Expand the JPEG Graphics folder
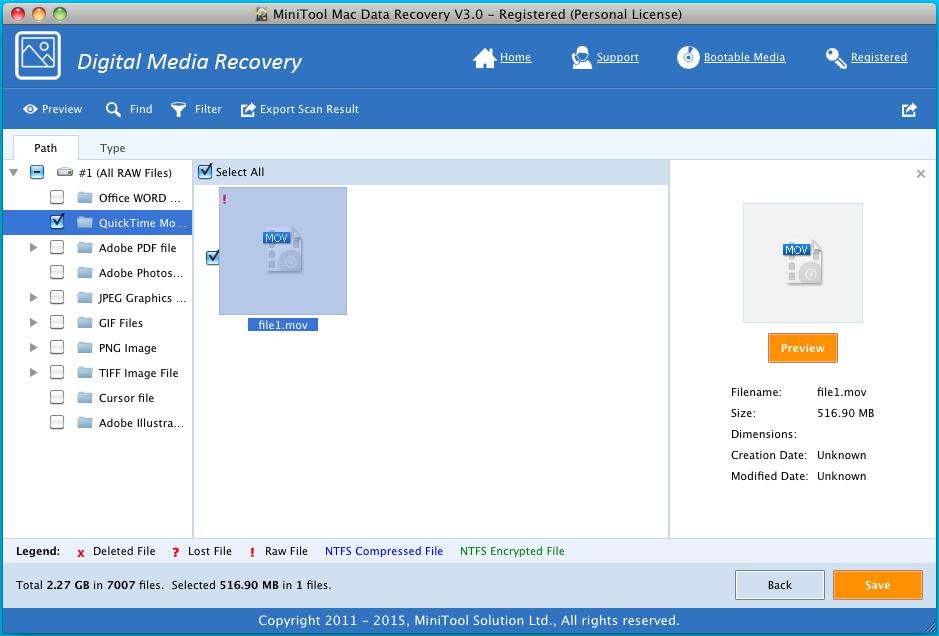939x636 pixels. pyautogui.click(x=34, y=298)
